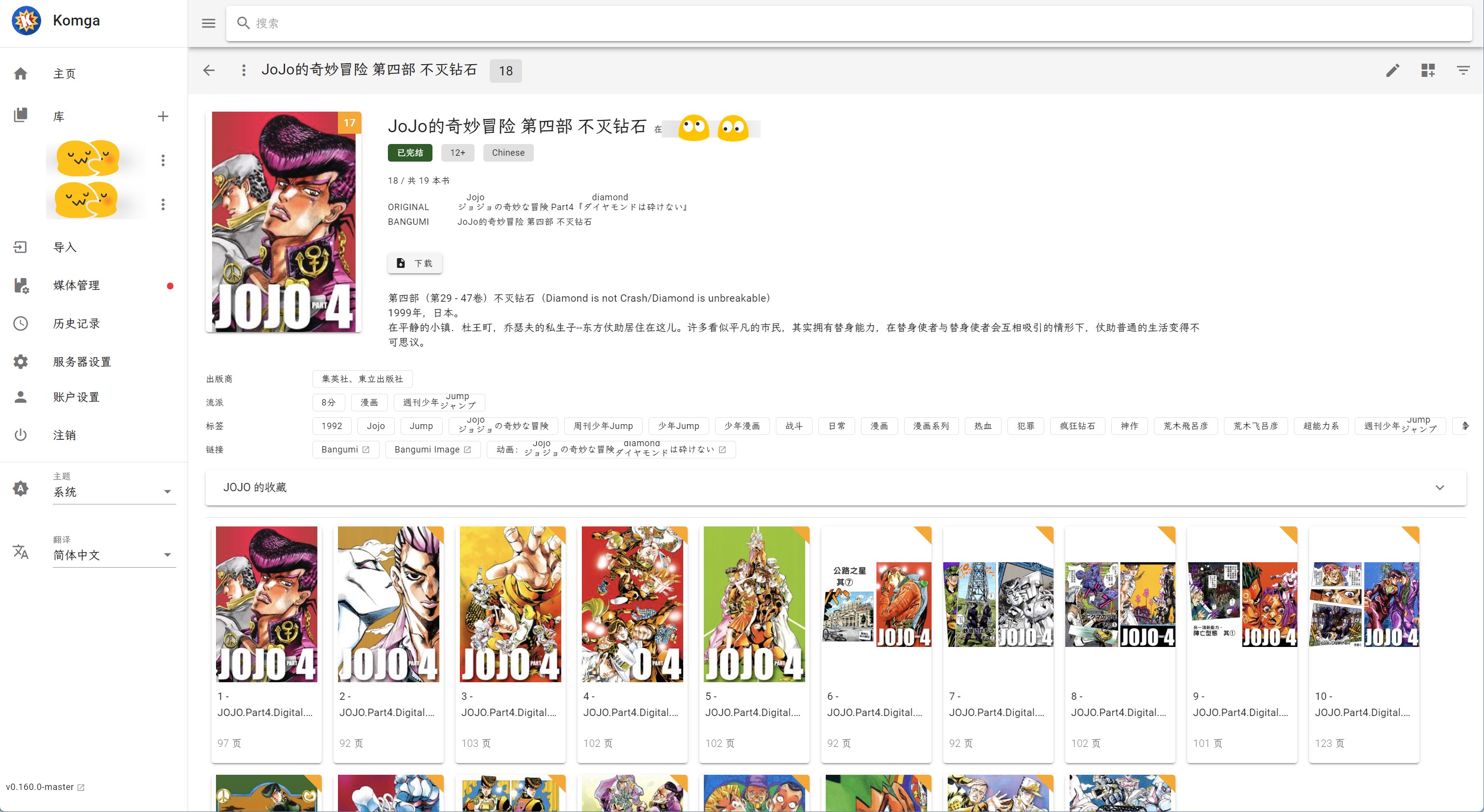Click the 下载 download button
The image size is (1484, 812).
coord(415,263)
